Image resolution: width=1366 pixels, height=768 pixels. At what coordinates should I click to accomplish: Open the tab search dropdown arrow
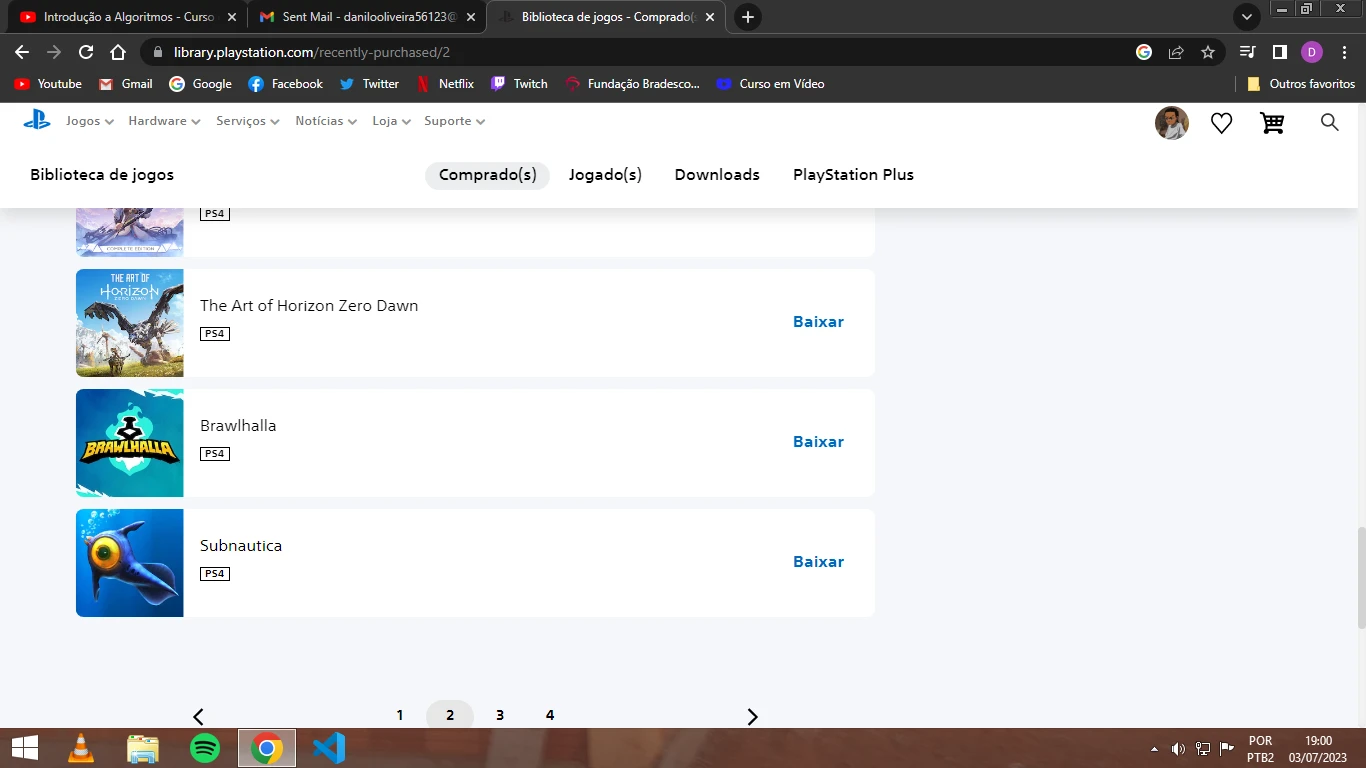[x=1246, y=17]
